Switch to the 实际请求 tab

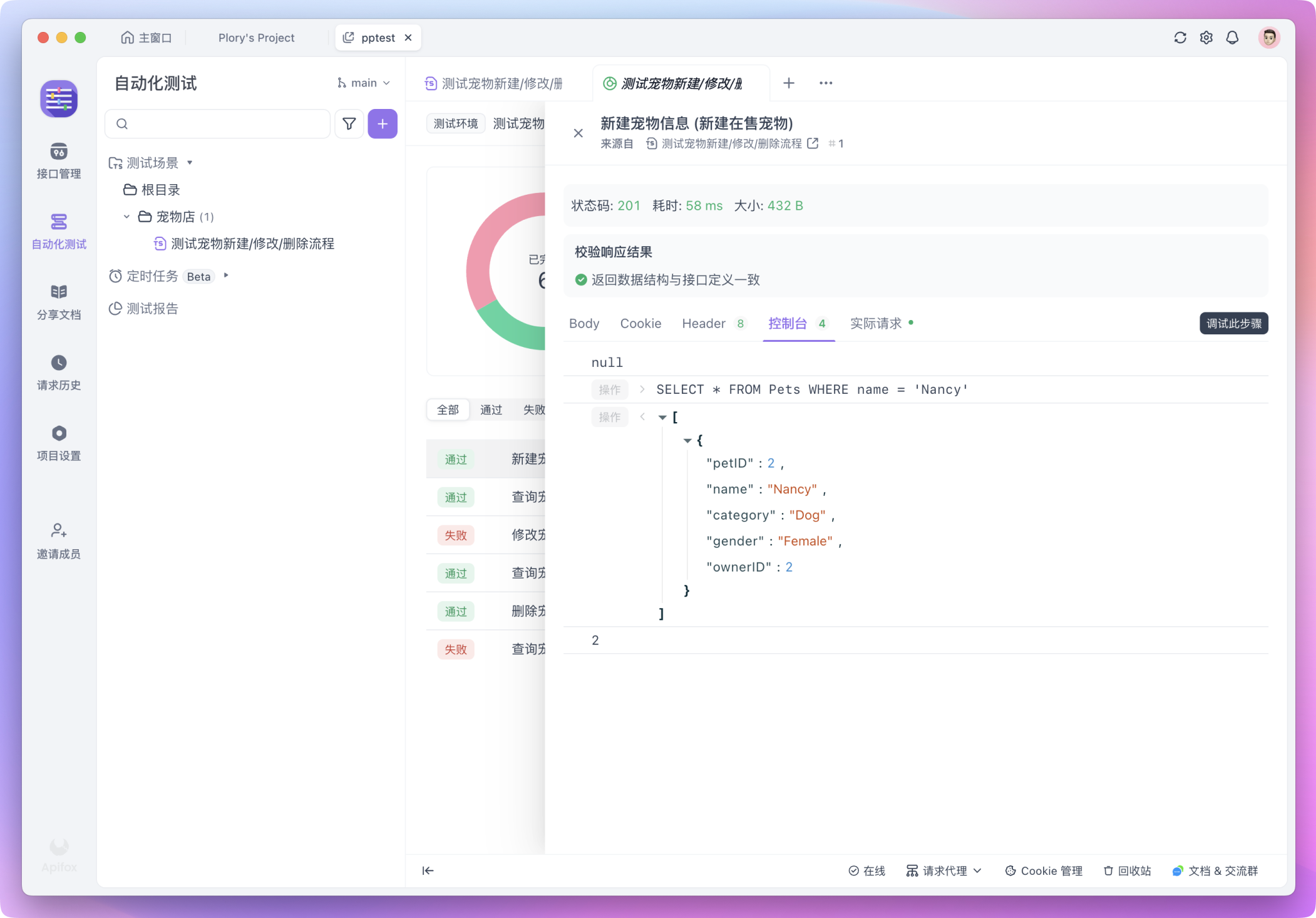pos(875,324)
